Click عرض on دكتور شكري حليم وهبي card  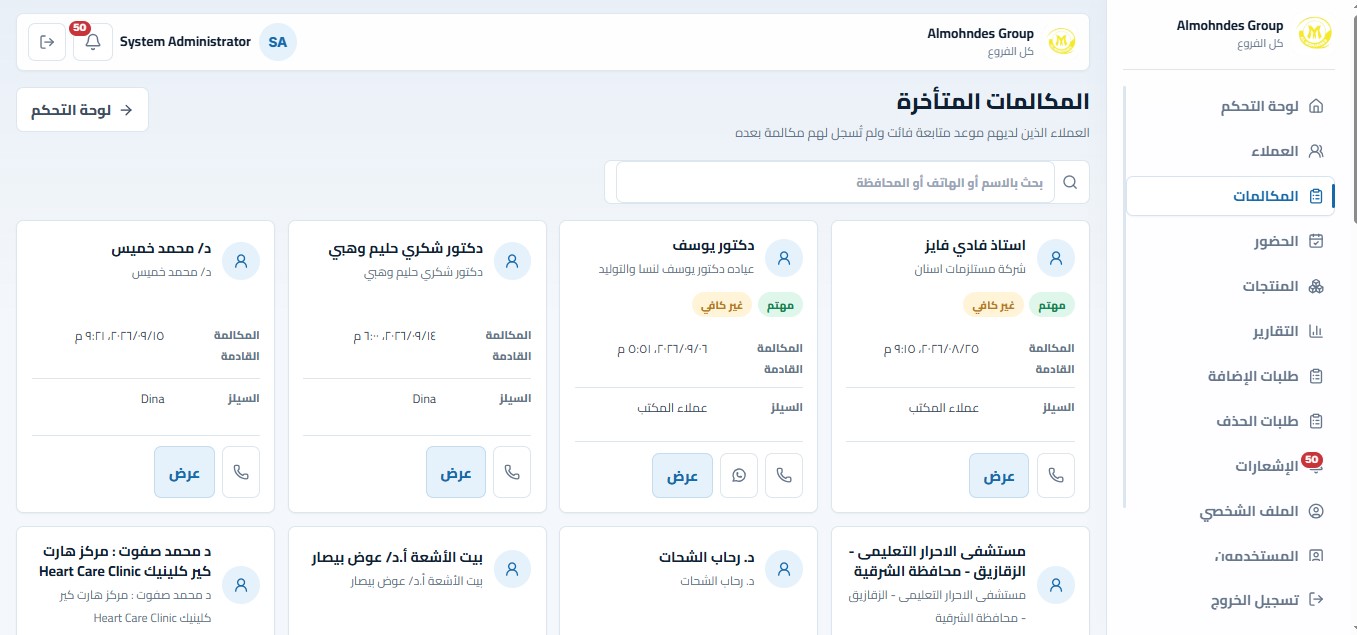pos(456,472)
